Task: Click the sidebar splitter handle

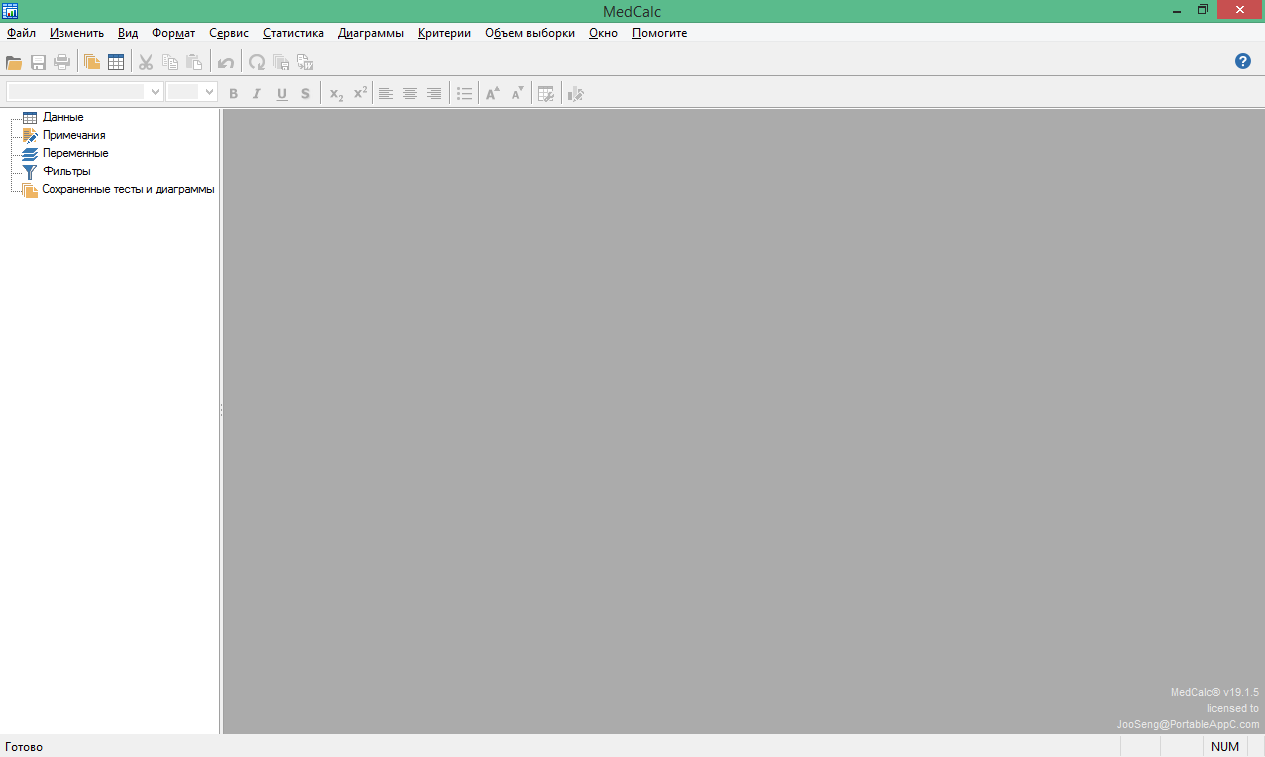Action: click(x=221, y=410)
